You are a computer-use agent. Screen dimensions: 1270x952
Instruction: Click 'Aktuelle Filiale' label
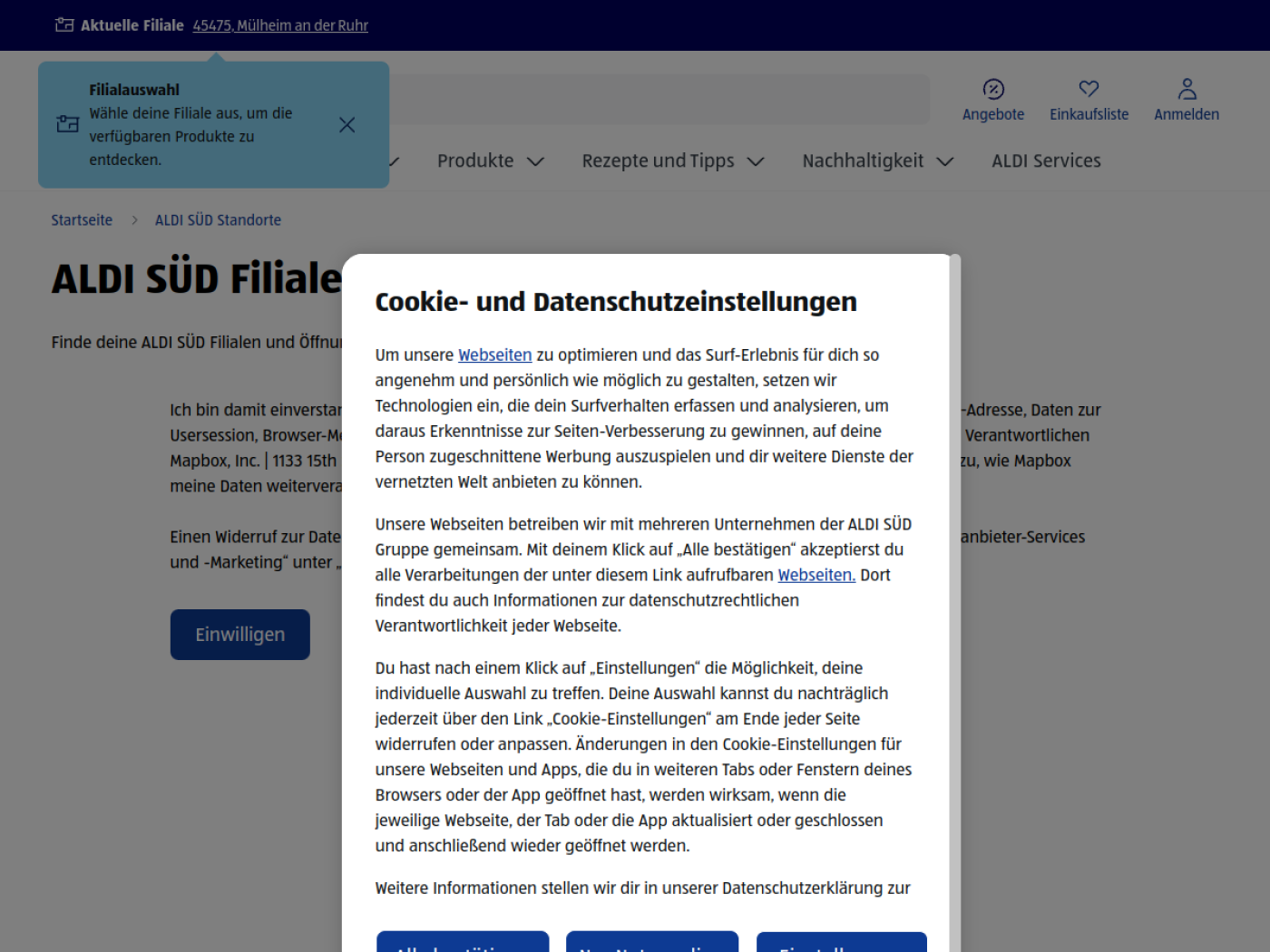click(x=132, y=25)
